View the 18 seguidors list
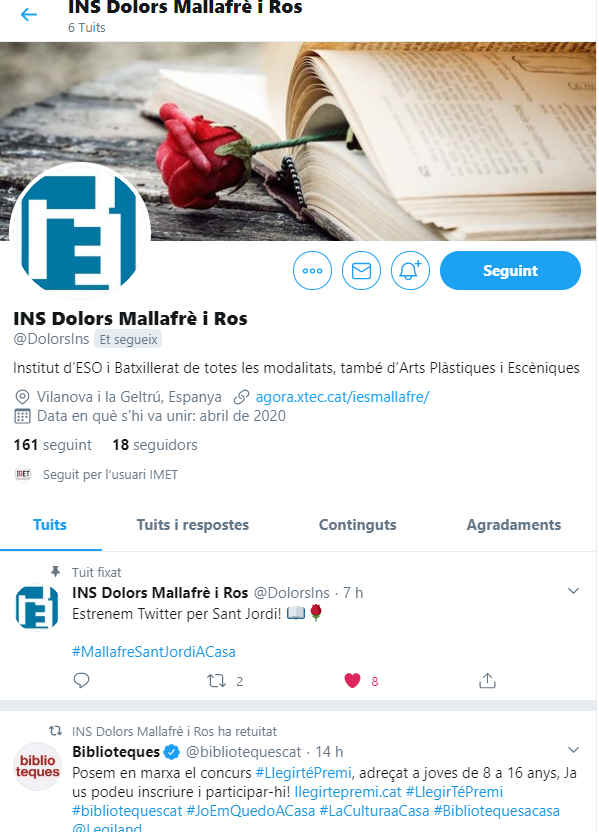Screen dimensions: 599x832 155,445
